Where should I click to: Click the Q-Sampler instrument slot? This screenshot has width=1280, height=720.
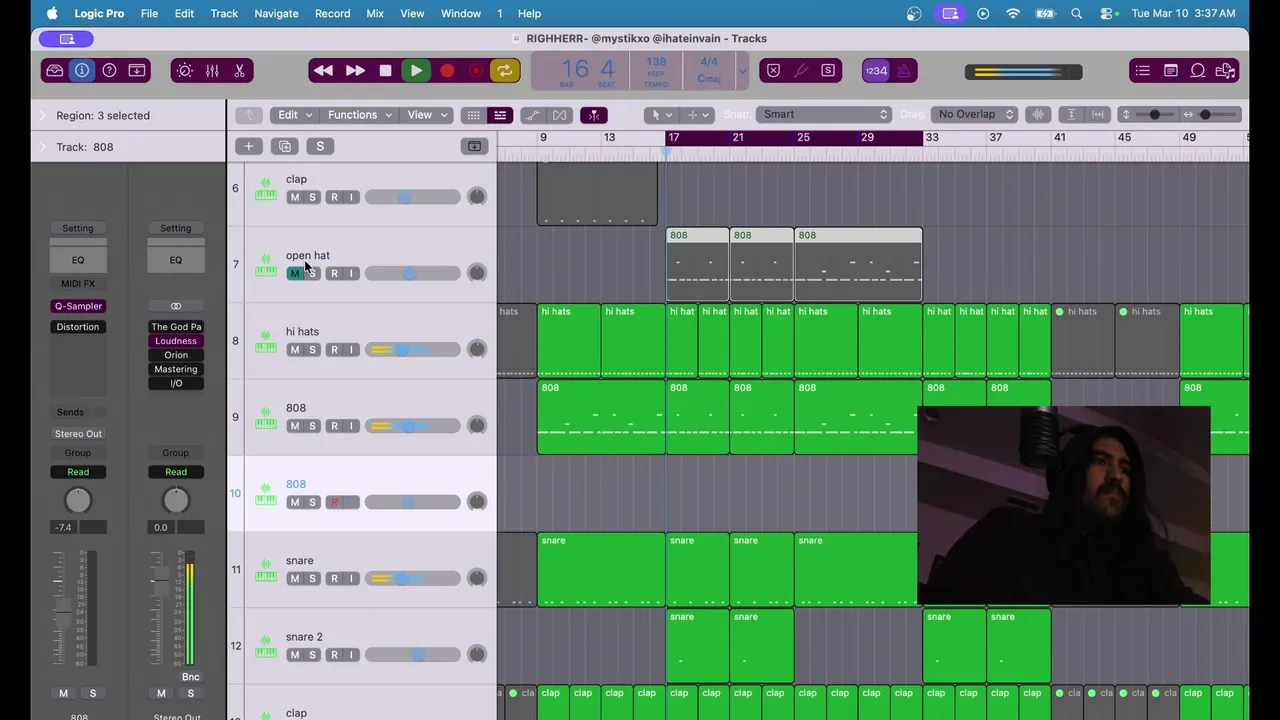(x=78, y=306)
